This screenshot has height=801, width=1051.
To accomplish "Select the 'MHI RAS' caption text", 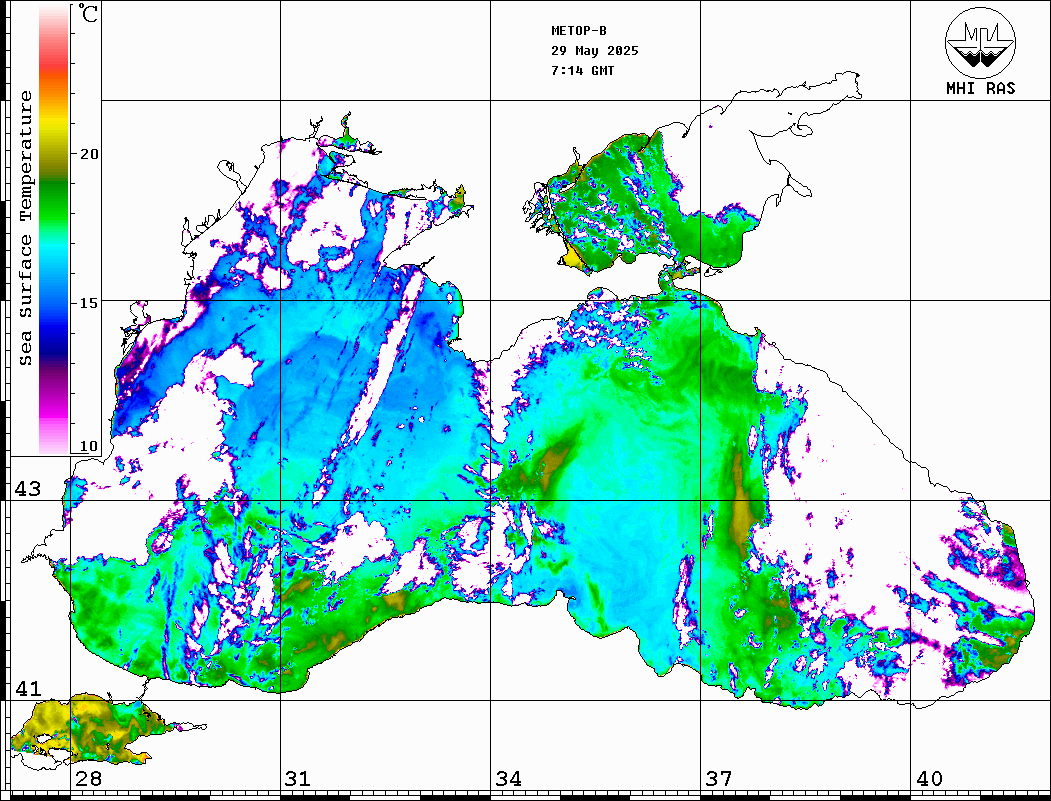I will point(981,88).
